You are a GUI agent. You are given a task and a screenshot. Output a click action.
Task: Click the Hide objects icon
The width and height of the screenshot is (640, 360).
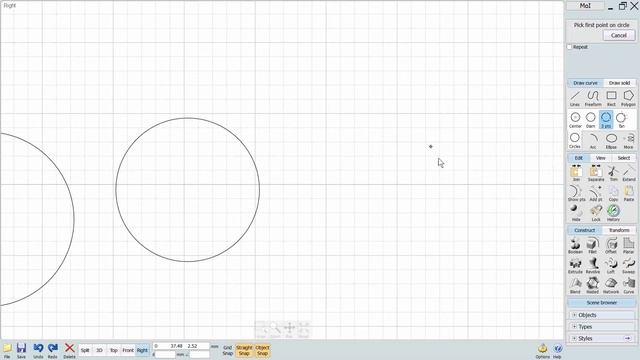point(576,213)
